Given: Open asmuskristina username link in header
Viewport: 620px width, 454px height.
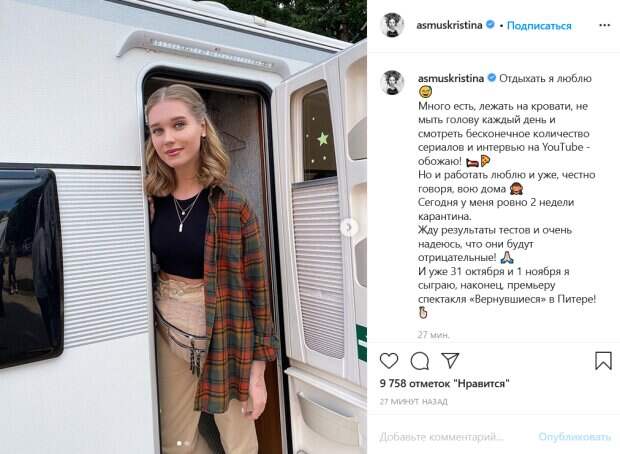Looking at the screenshot, I should pyautogui.click(x=449, y=25).
